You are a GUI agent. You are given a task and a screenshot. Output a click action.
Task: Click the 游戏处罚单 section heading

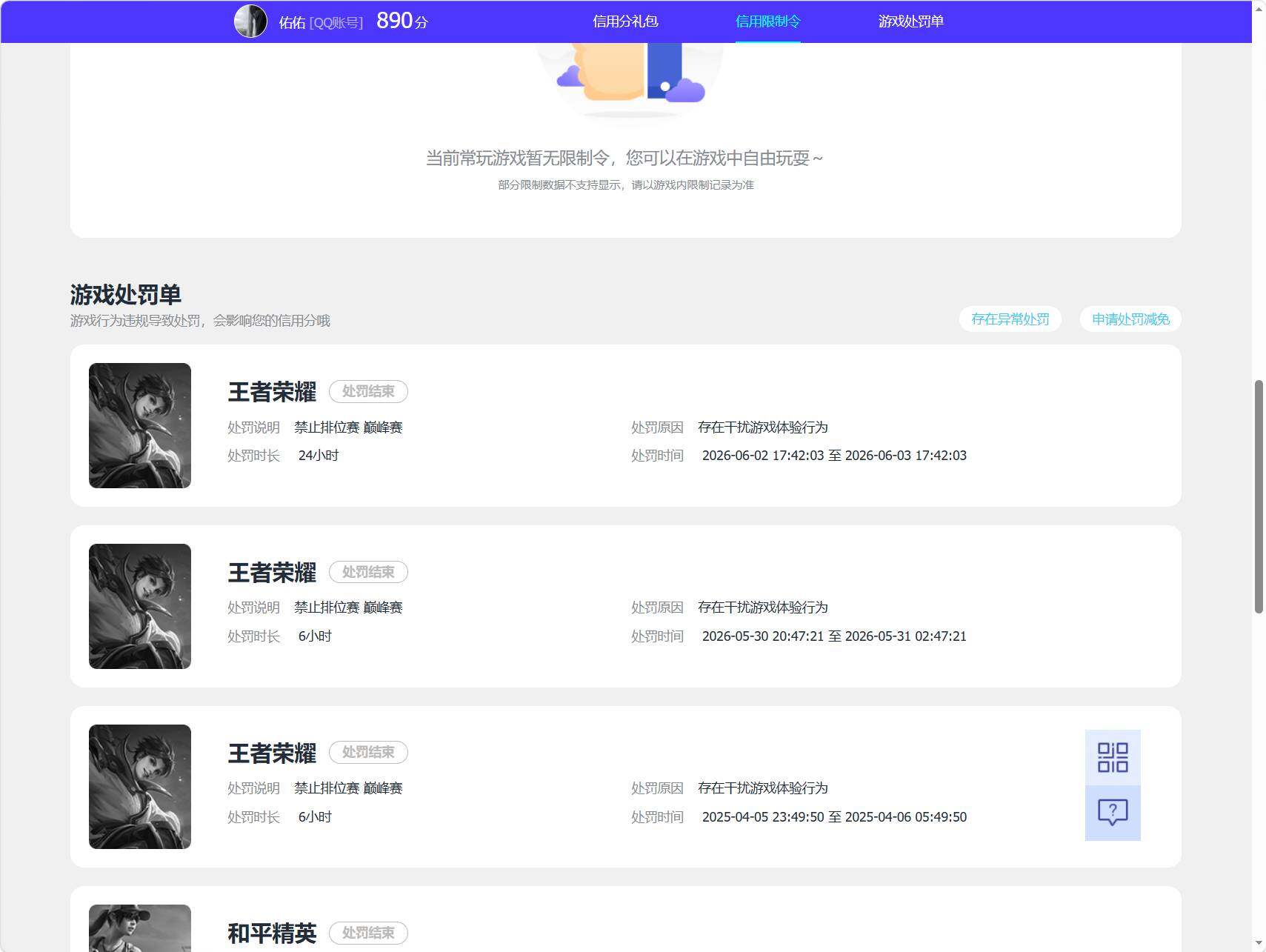[x=126, y=295]
